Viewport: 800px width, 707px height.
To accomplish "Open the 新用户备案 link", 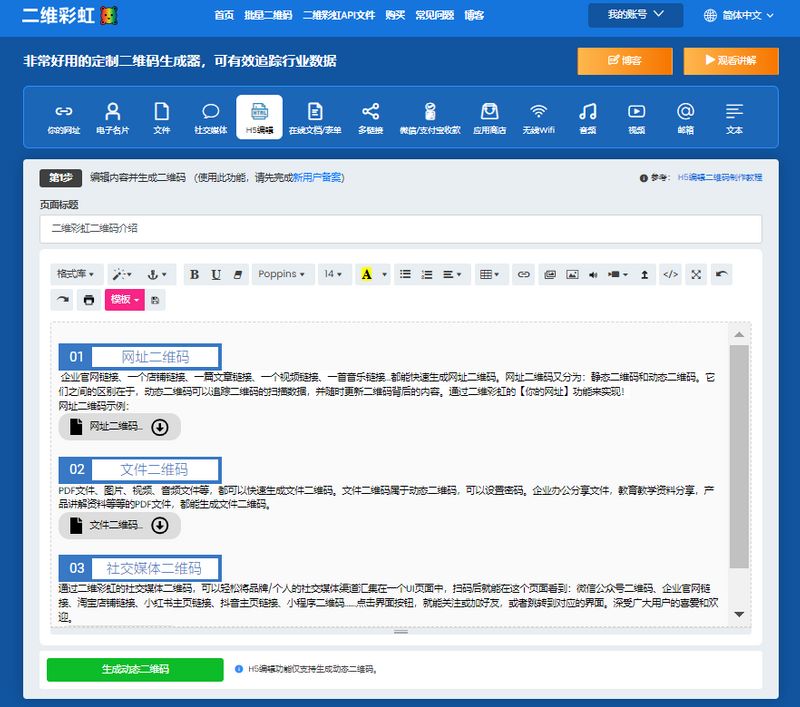I will click(x=317, y=178).
